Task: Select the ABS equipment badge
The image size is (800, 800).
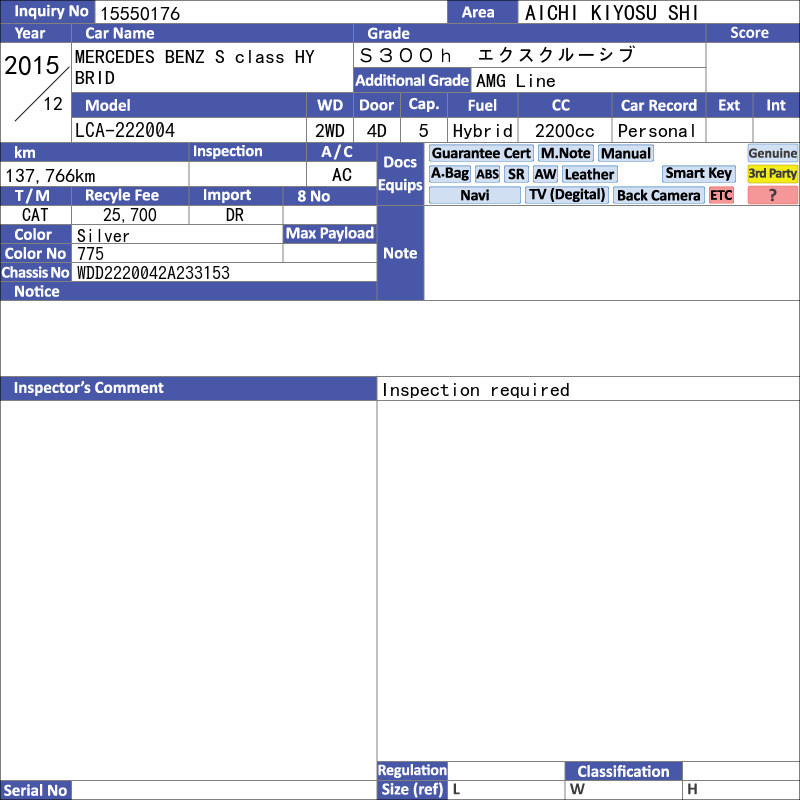Action: pos(487,174)
